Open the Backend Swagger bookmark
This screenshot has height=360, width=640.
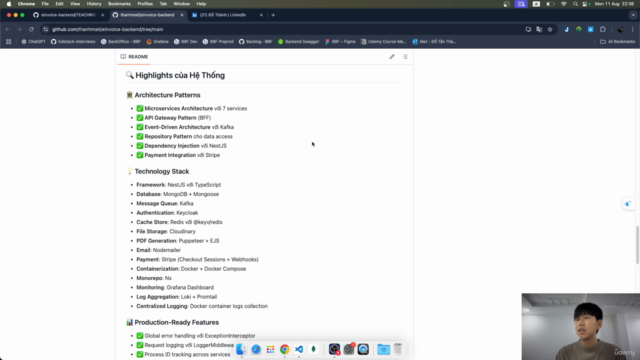[x=298, y=42]
